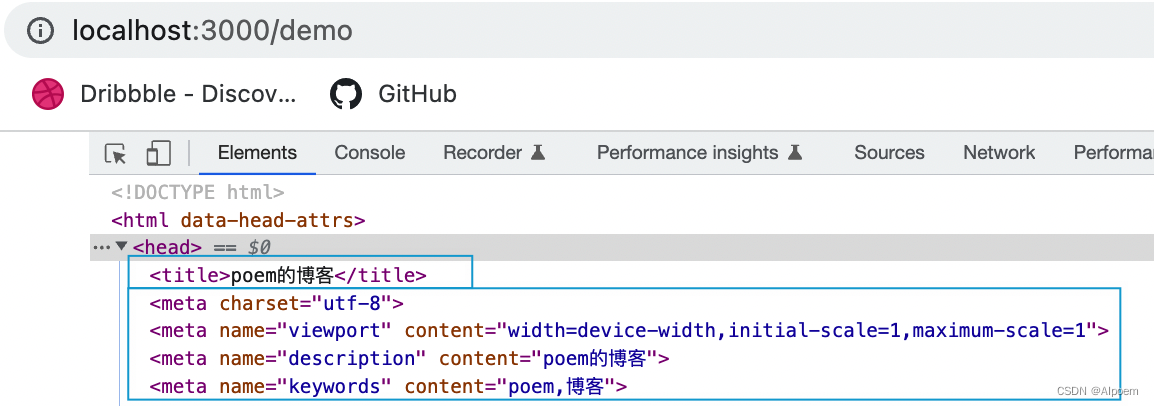Screen dimensions: 1154x406
Task: Click the three-dots beside head element
Action: 101,247
